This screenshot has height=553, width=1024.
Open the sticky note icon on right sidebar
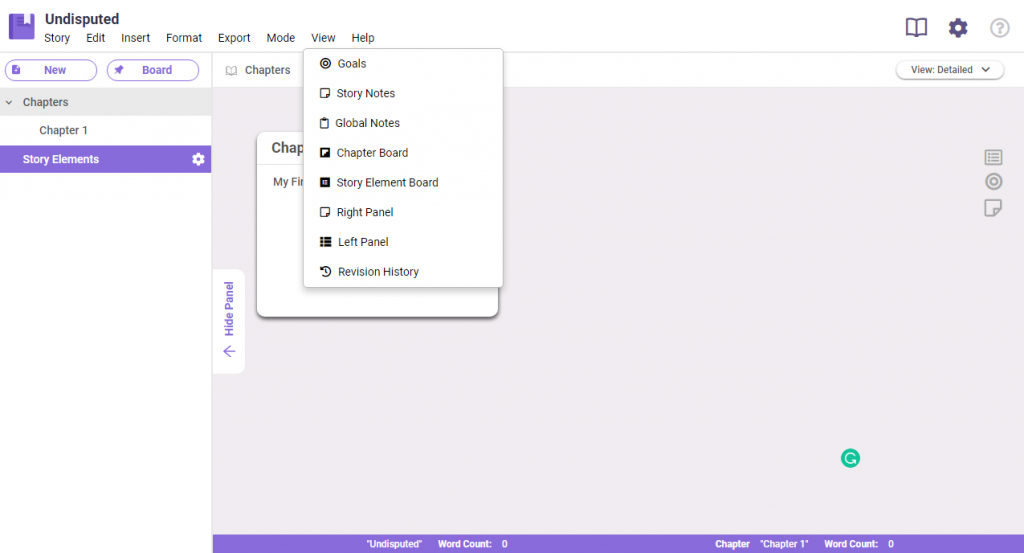(x=993, y=207)
